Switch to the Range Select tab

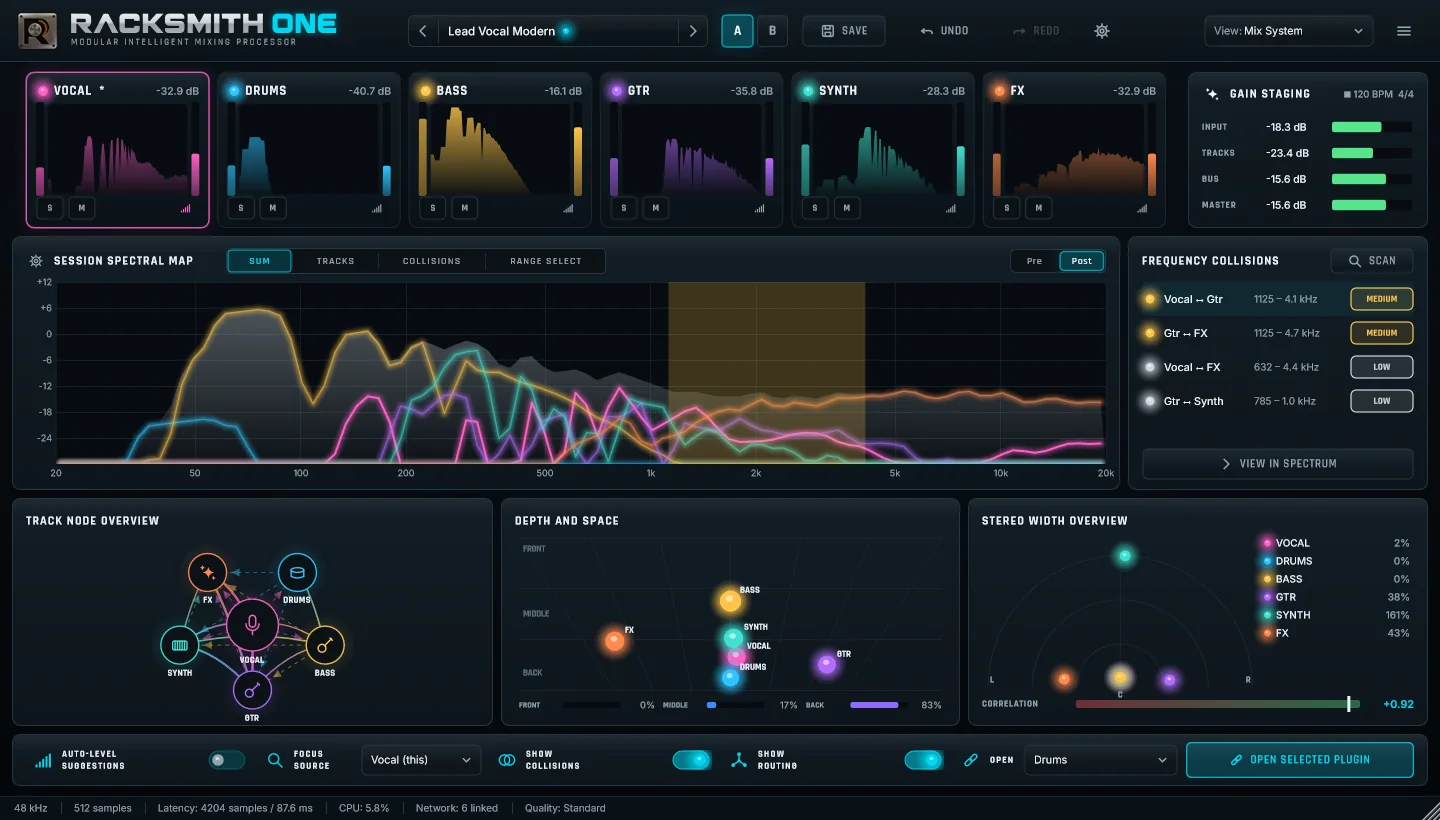[x=545, y=261]
